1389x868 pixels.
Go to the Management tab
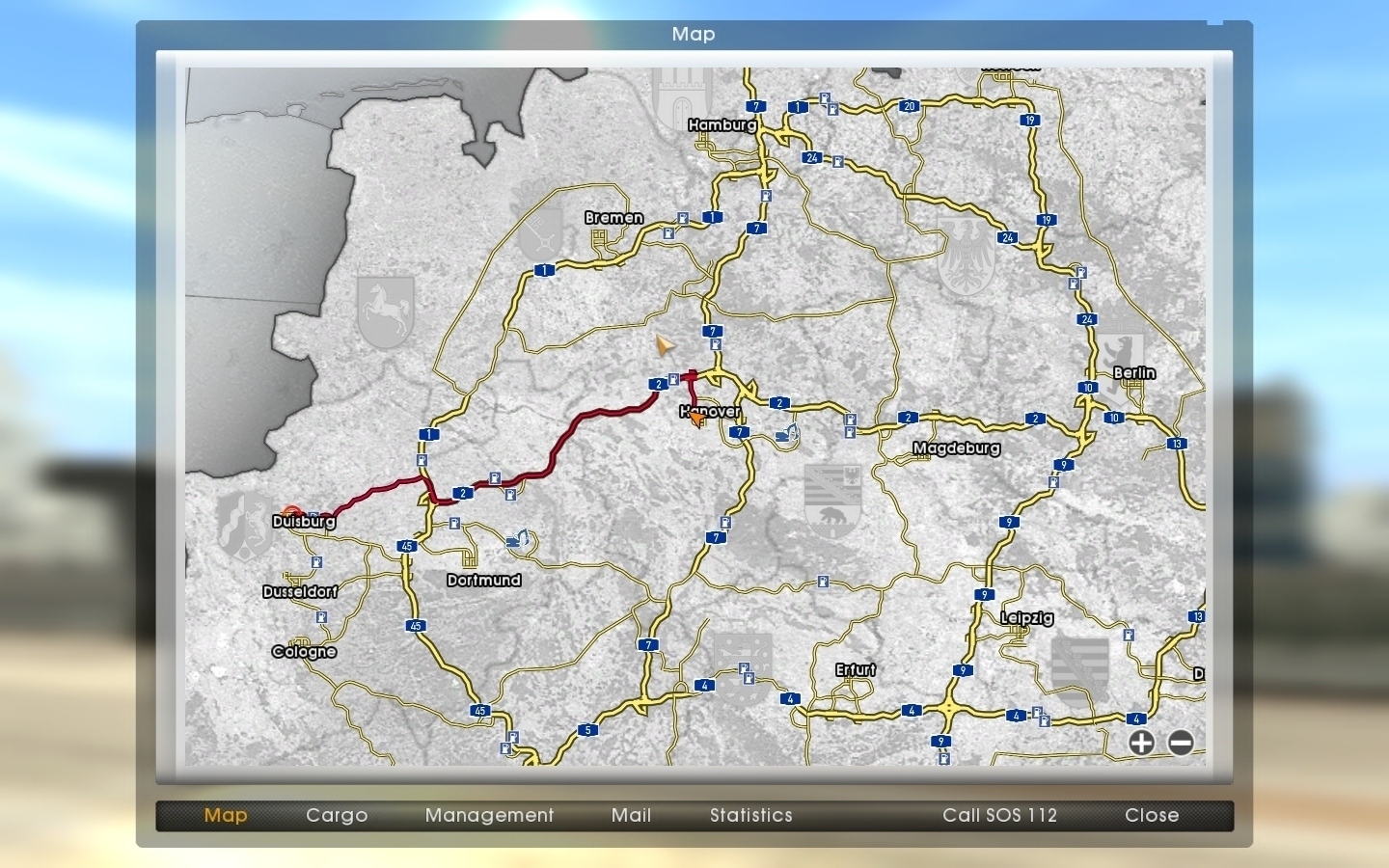coord(489,815)
